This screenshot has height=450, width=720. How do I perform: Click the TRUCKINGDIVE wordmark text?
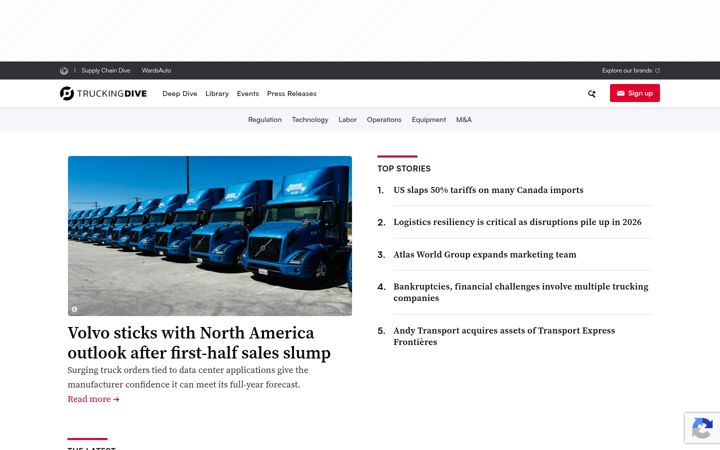coord(112,94)
